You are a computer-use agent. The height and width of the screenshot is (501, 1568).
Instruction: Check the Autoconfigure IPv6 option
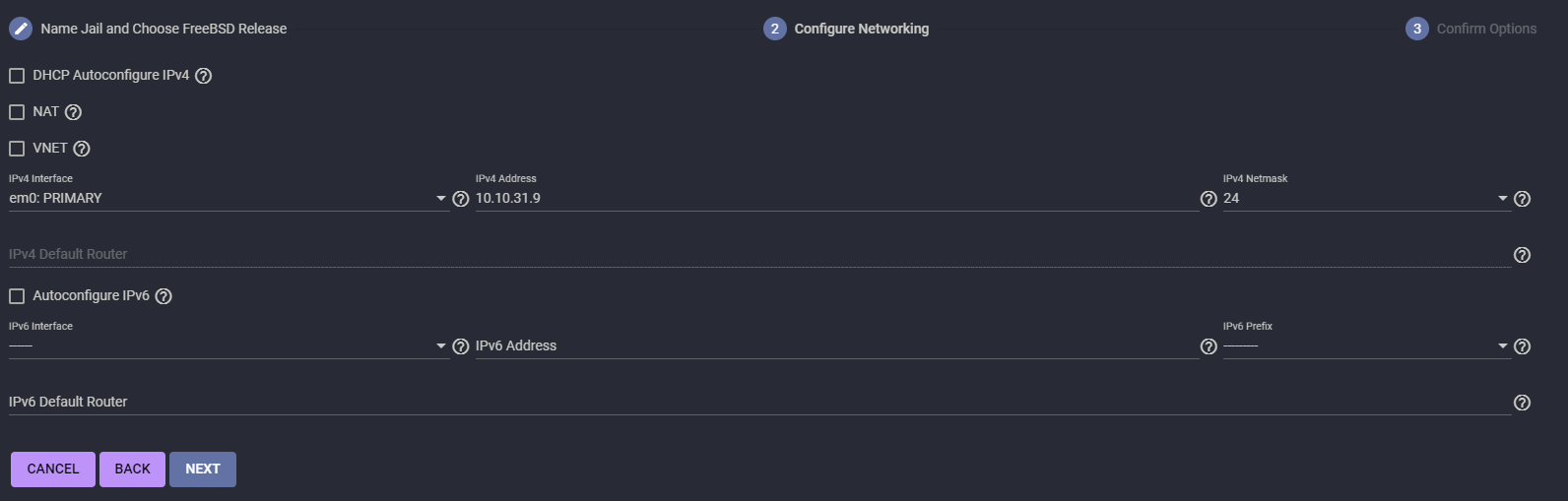pyautogui.click(x=17, y=296)
